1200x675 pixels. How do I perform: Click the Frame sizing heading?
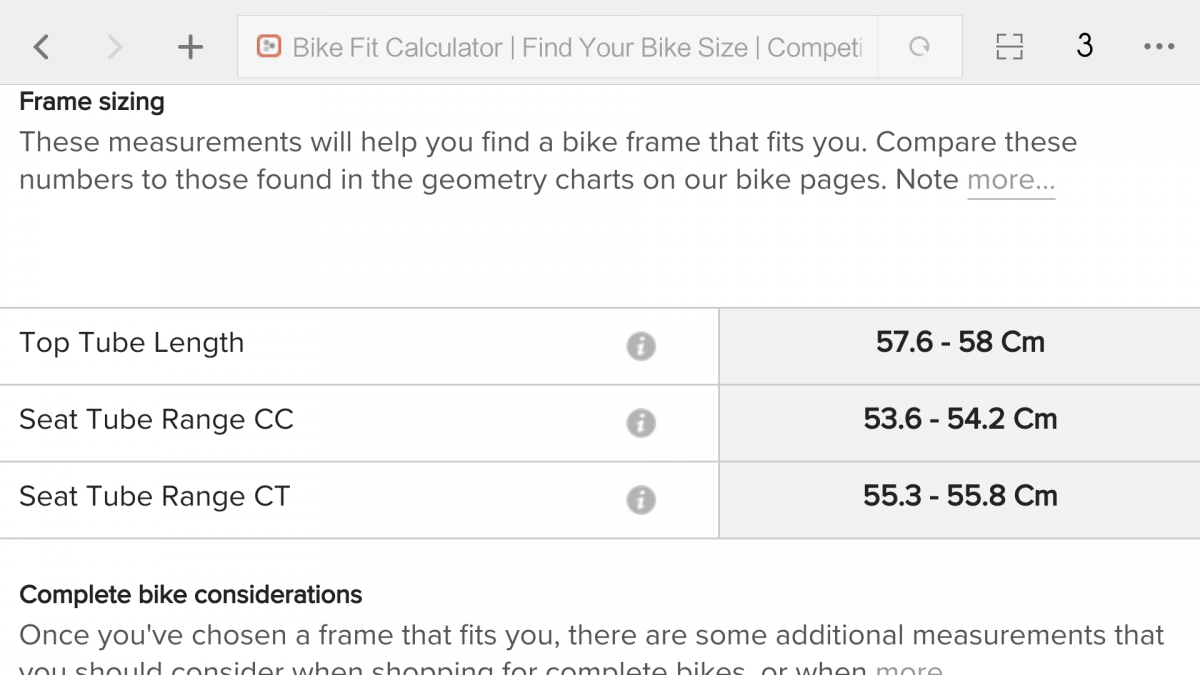[x=92, y=102]
